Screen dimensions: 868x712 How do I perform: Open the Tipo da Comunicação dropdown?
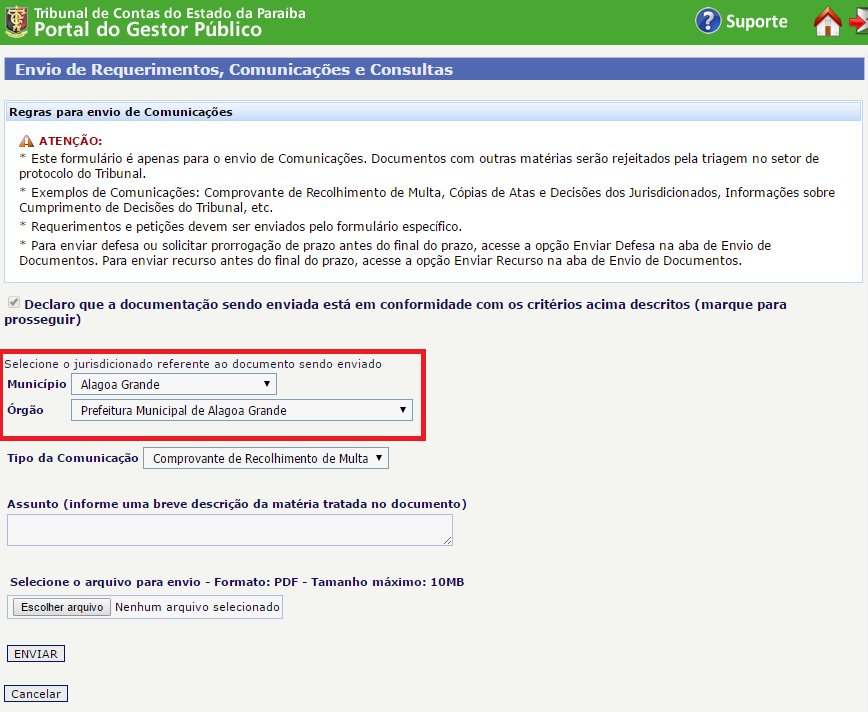[x=266, y=458]
